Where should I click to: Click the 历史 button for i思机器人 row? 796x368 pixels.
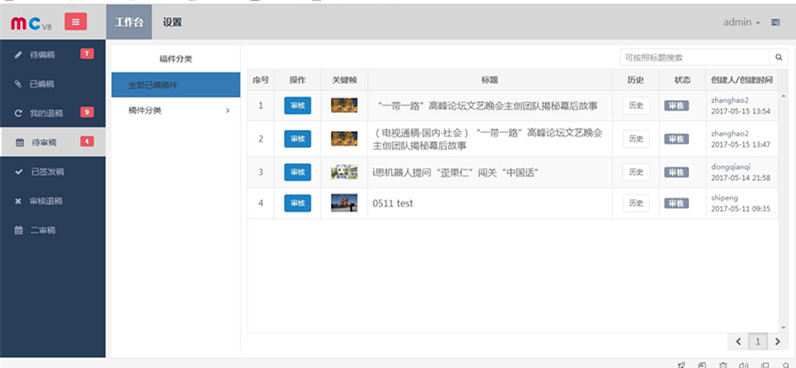click(636, 172)
